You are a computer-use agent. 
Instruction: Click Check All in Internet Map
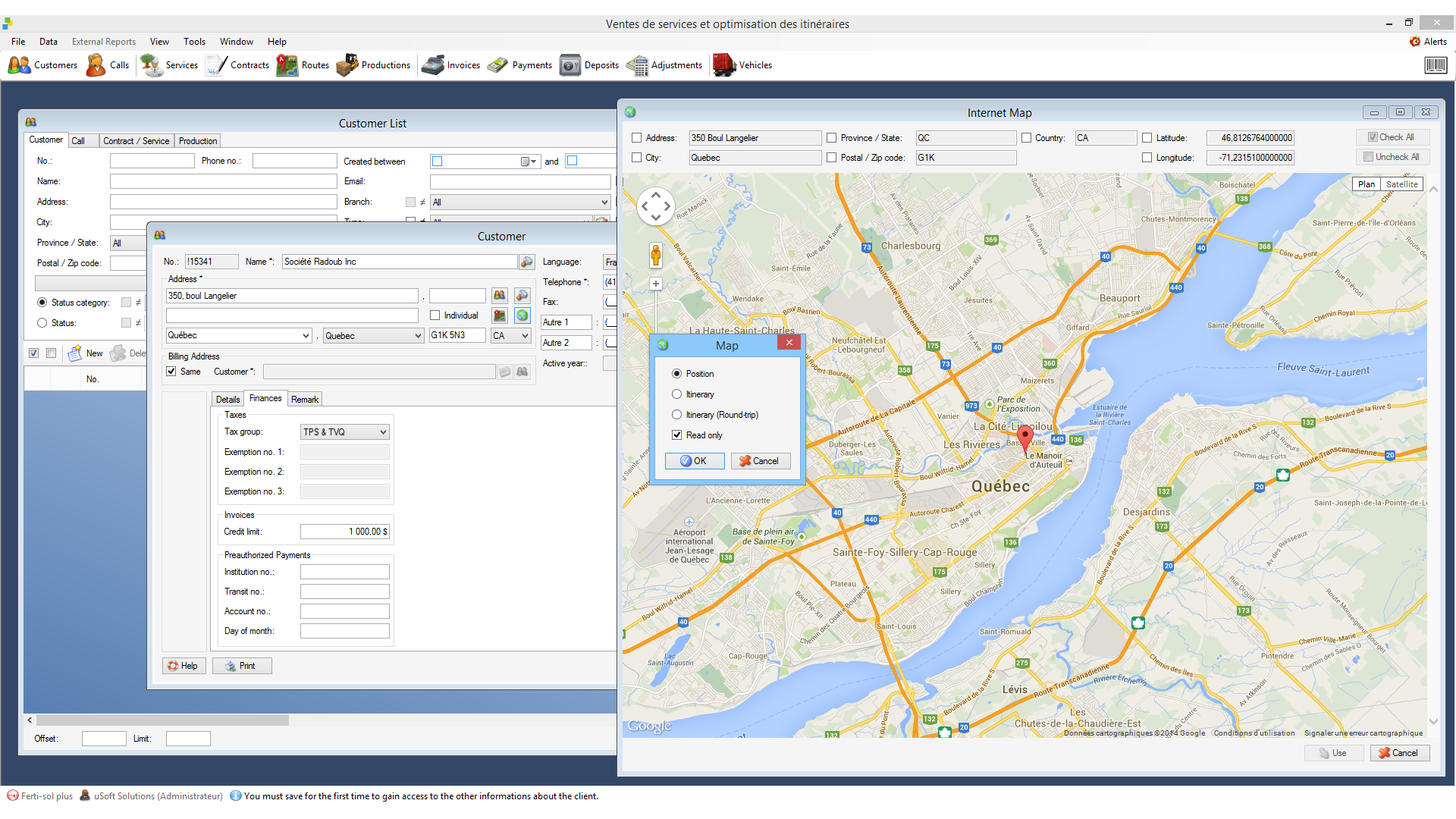point(1392,137)
